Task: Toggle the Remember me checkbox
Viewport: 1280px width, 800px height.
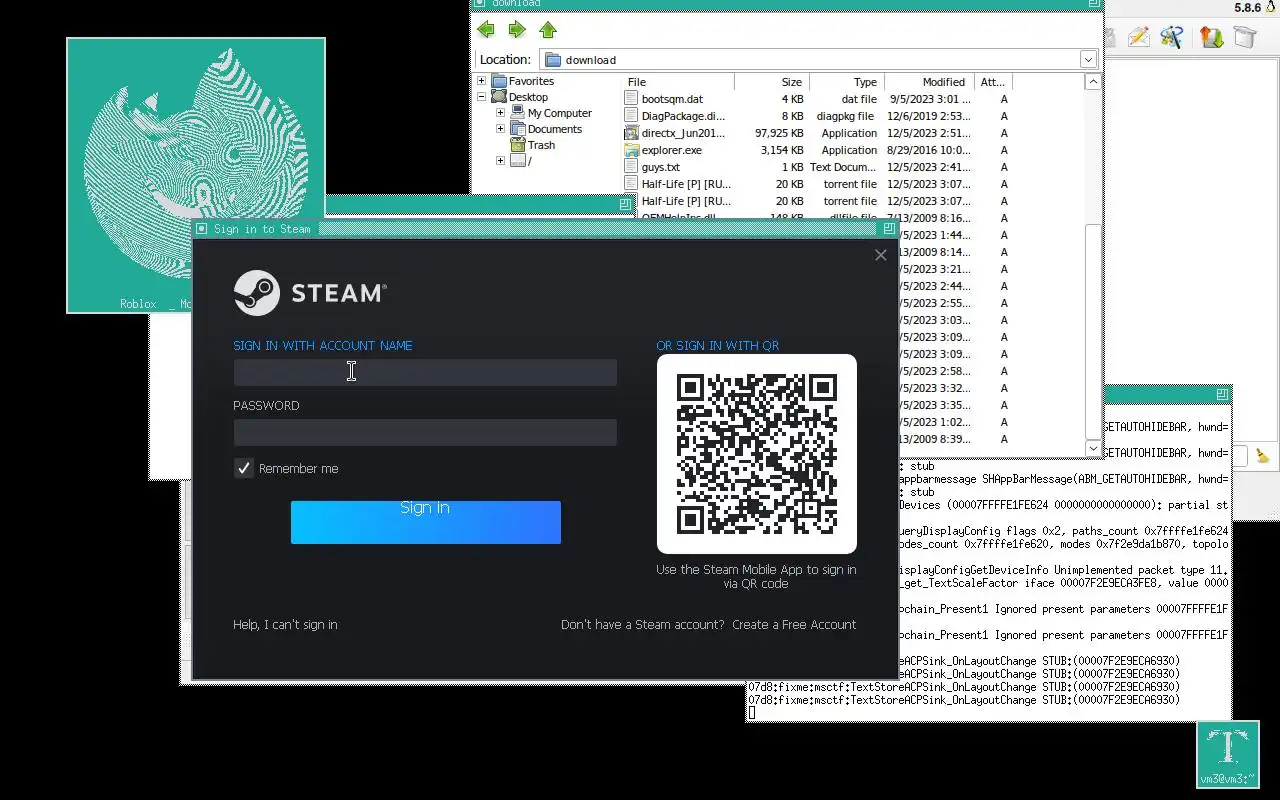Action: click(244, 468)
